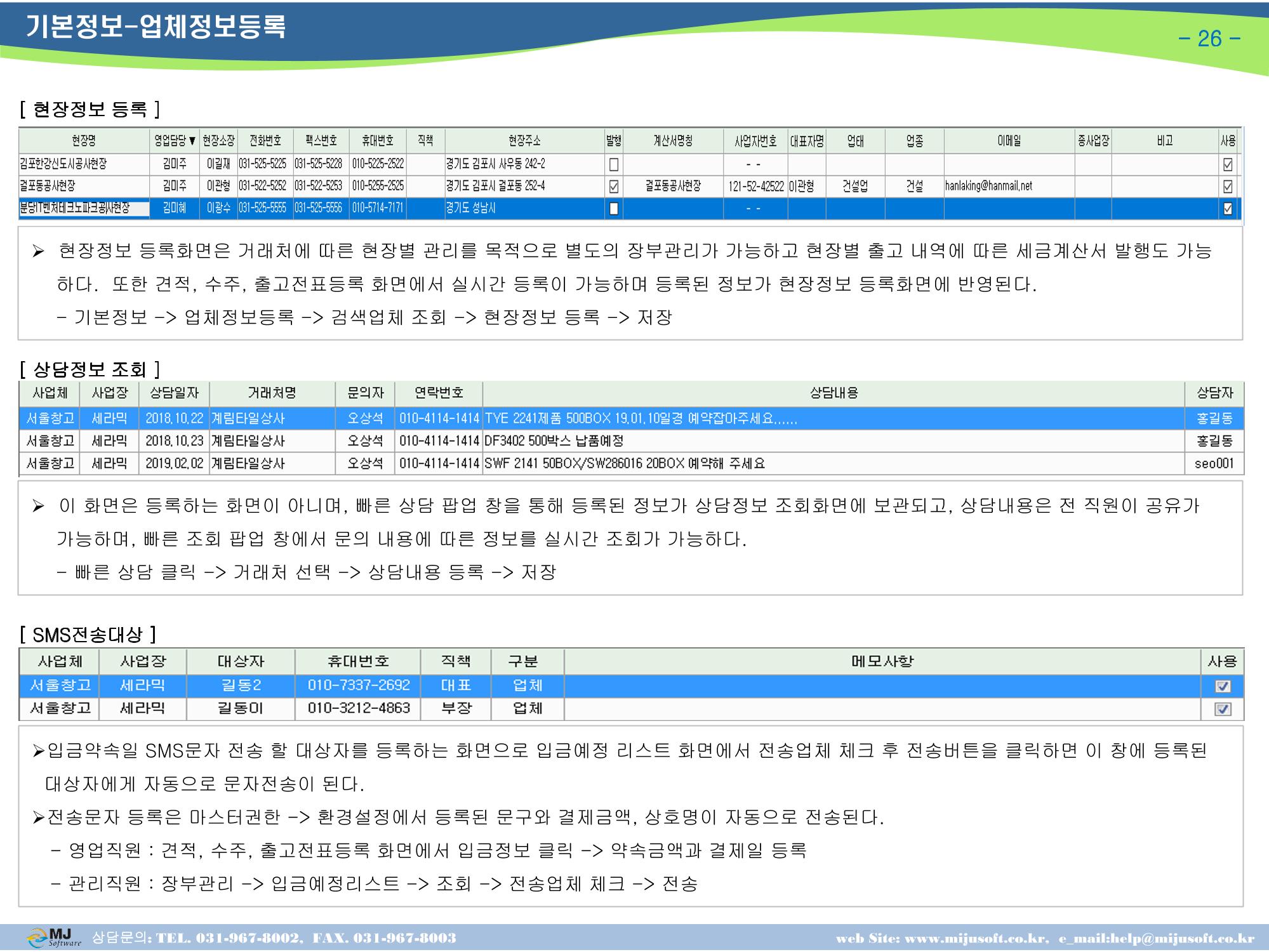
Task: Click the 현장명 column header
Action: coord(84,141)
